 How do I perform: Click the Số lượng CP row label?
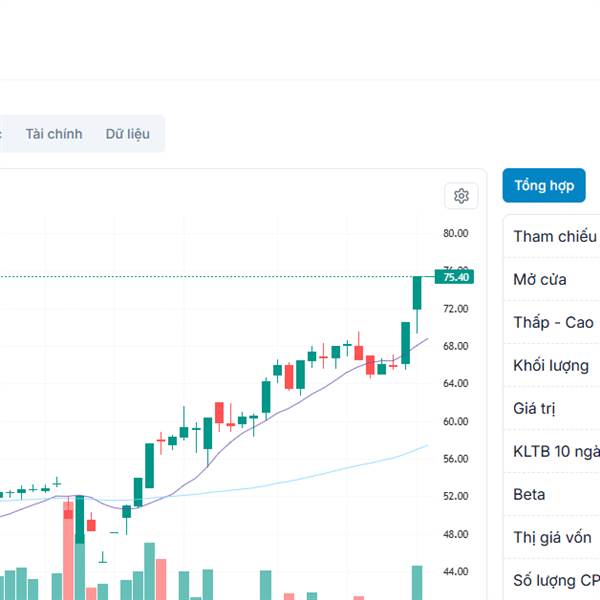[x=556, y=580]
